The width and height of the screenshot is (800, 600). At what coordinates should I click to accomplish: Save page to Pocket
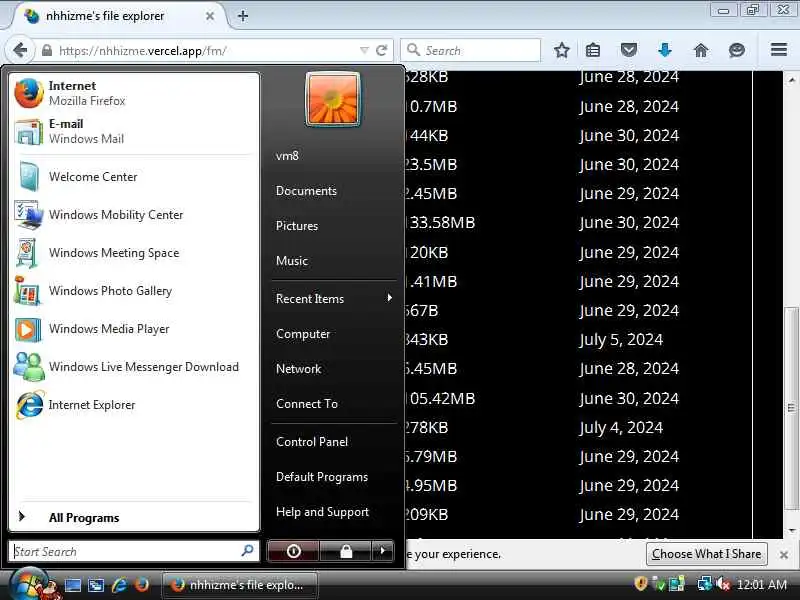(629, 50)
